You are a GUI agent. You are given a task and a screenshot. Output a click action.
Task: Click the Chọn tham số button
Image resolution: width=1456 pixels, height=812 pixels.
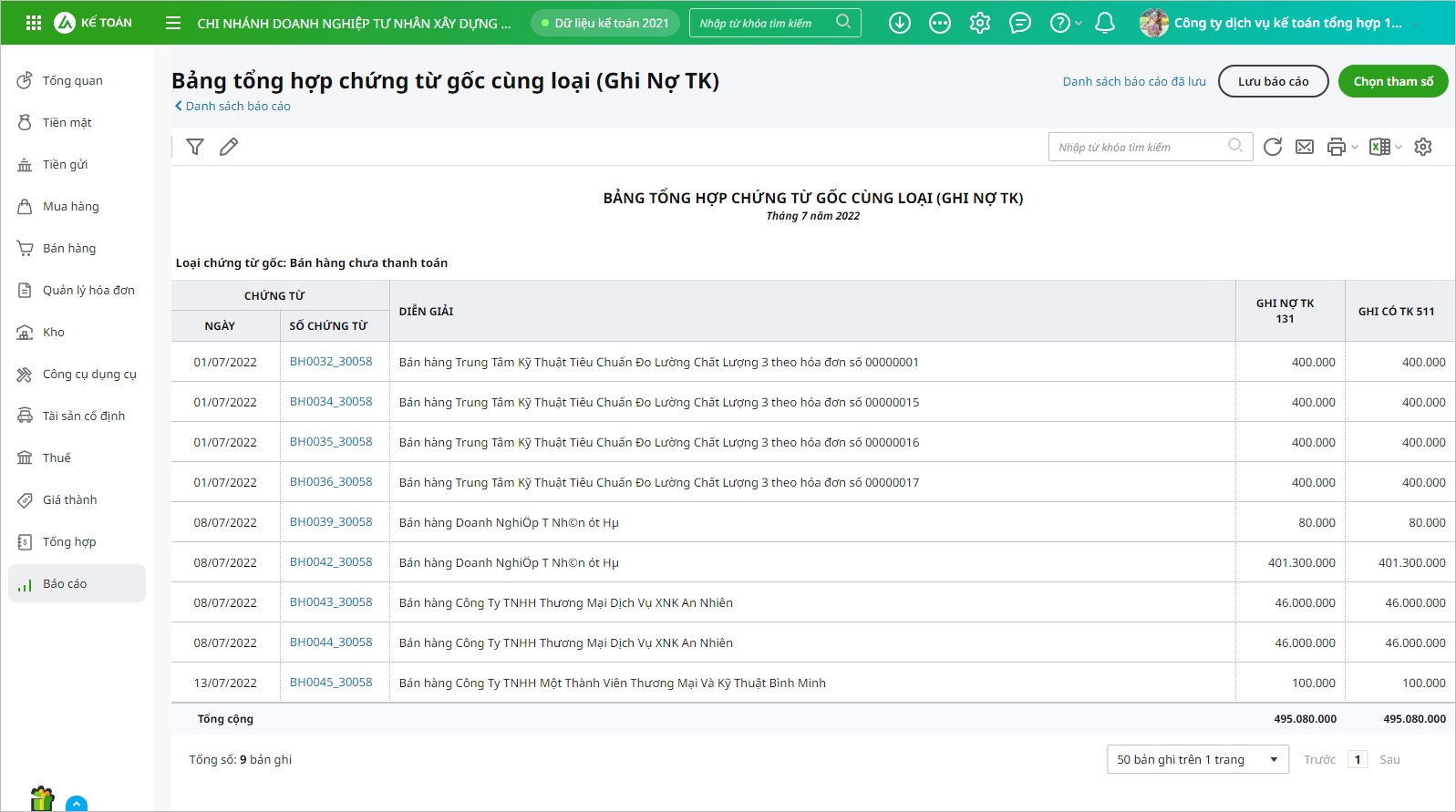pyautogui.click(x=1392, y=81)
